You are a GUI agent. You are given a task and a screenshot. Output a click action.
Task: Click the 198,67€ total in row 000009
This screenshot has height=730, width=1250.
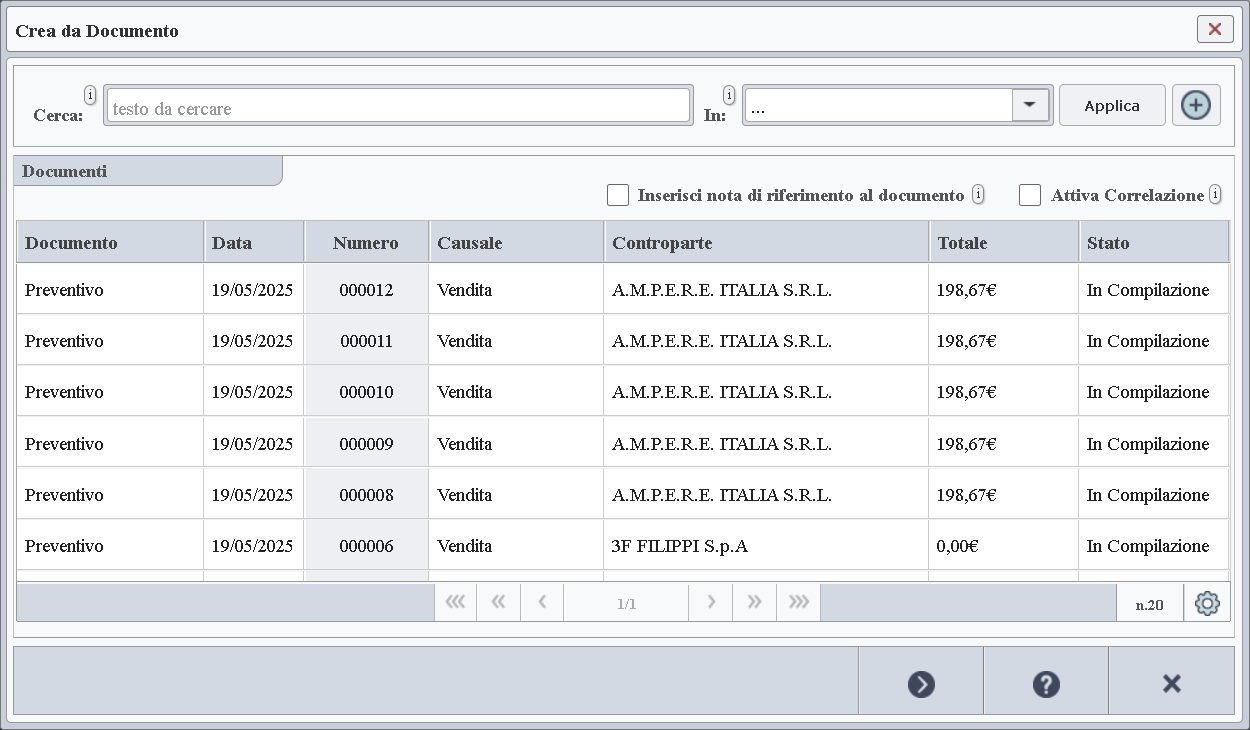(x=1003, y=444)
